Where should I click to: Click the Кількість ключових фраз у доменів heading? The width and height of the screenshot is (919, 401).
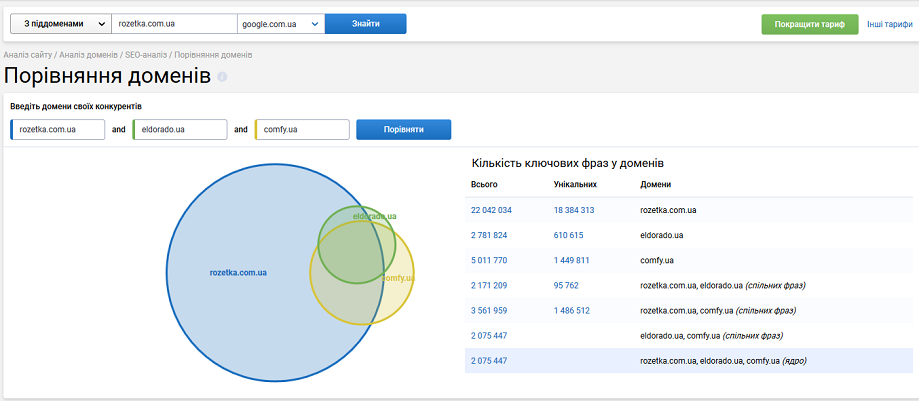coord(567,163)
